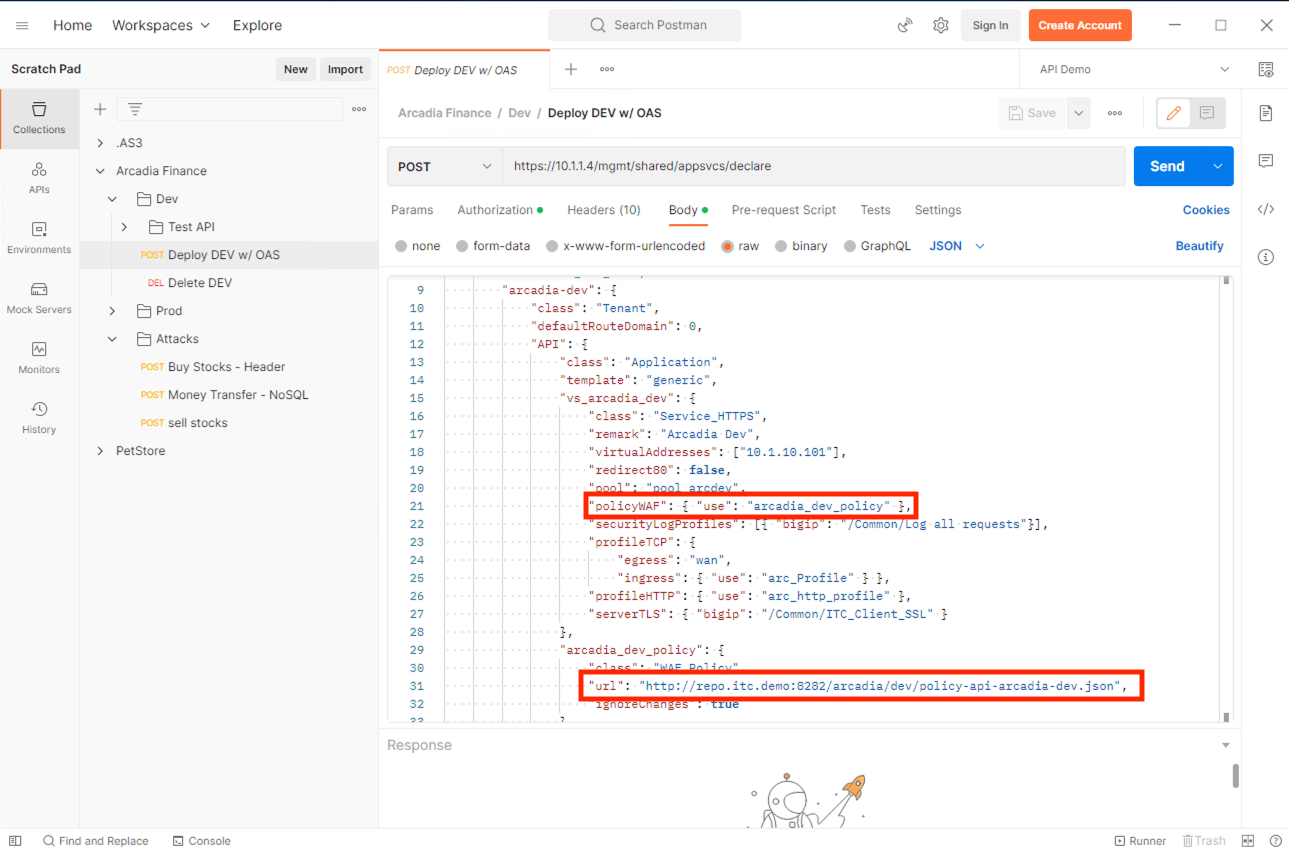Open the API Demo environment dropdown
The image size is (1289, 852).
(1134, 69)
